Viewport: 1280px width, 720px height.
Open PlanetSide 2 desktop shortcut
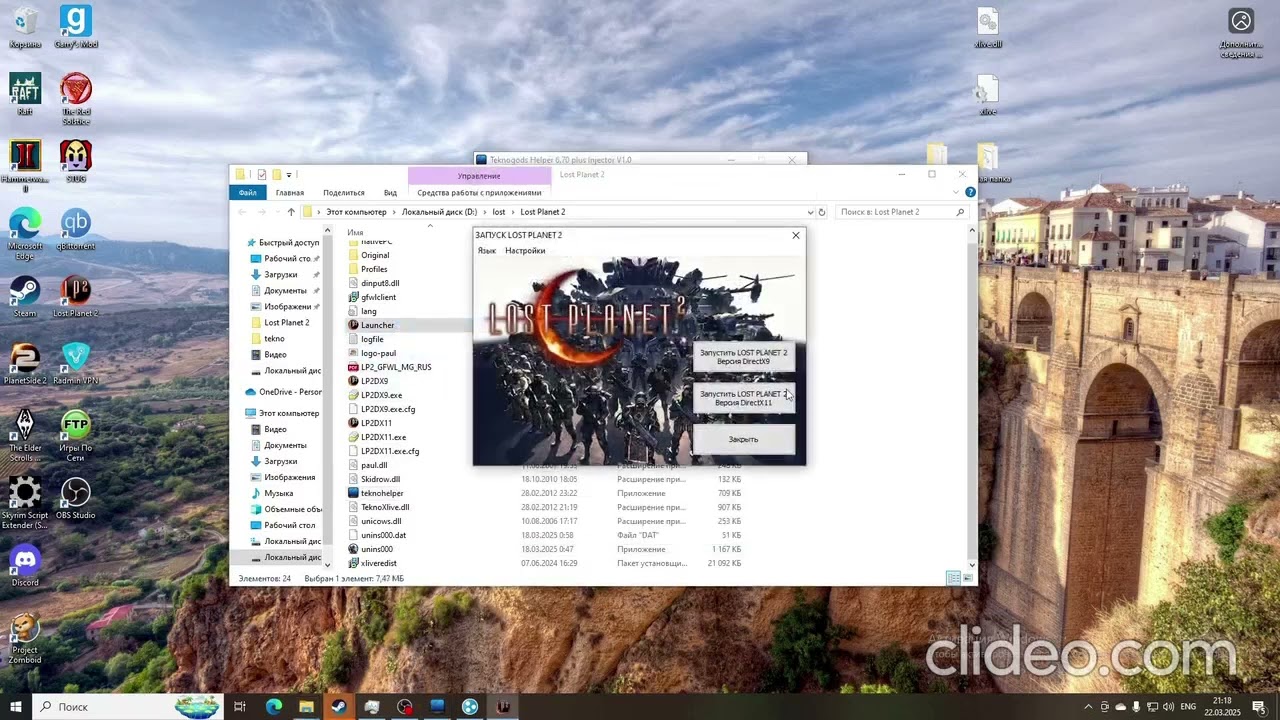[25, 363]
